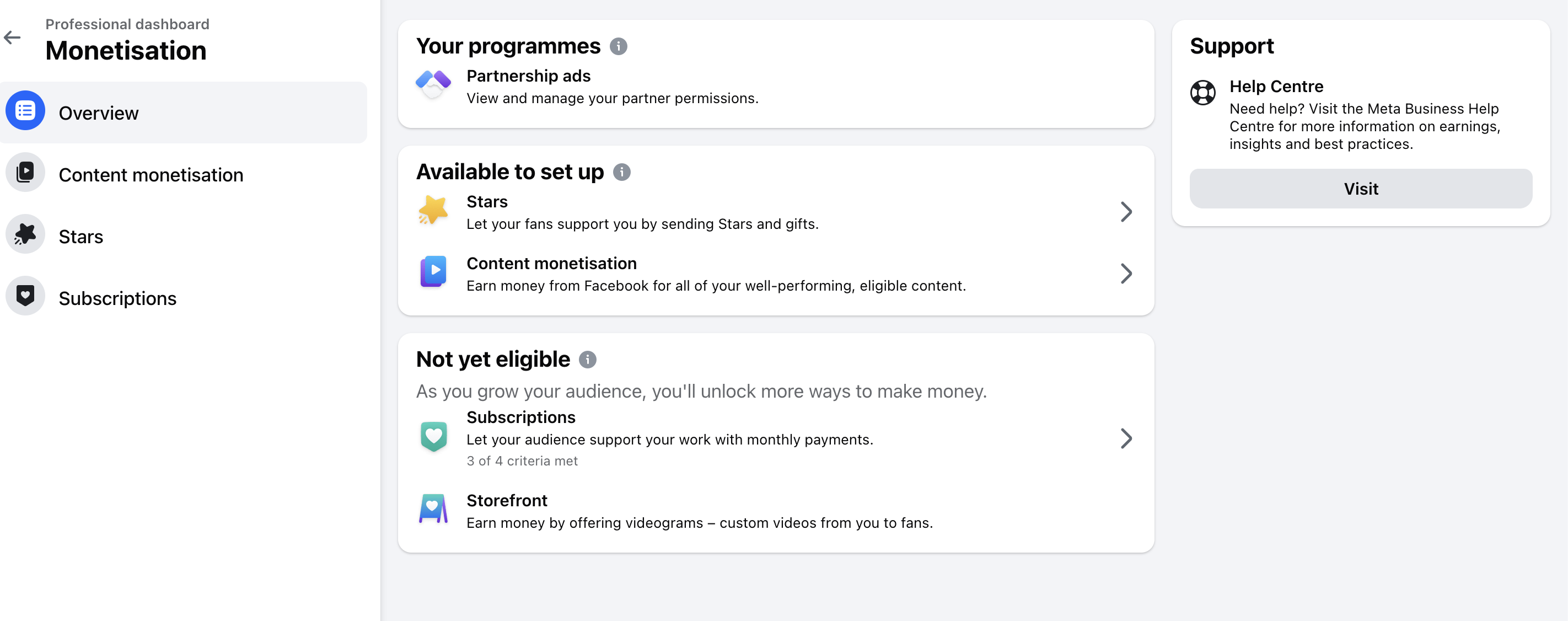Expand the Subscriptions row chevron
Image resolution: width=1568 pixels, height=621 pixels.
point(1126,438)
